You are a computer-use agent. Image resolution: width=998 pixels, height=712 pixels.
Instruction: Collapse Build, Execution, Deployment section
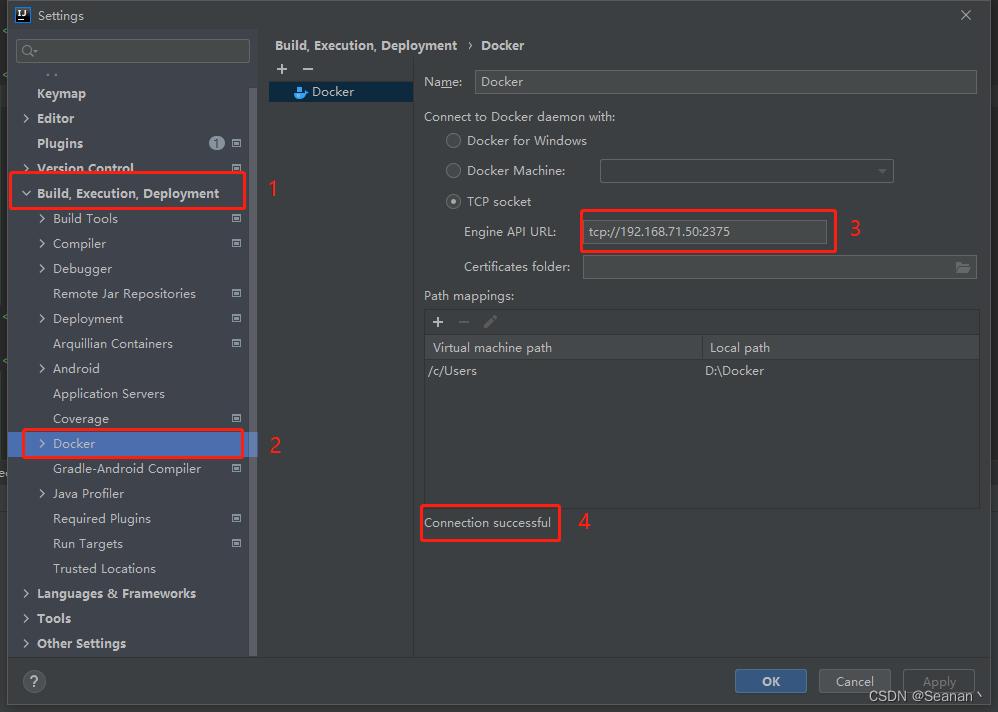[26, 193]
